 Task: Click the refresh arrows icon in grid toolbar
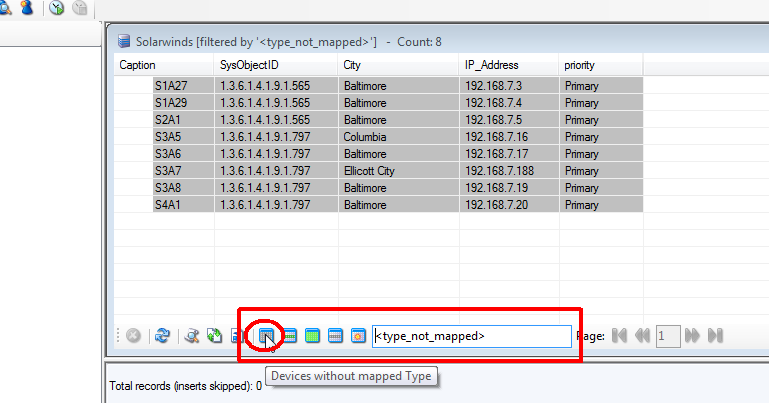(162, 336)
